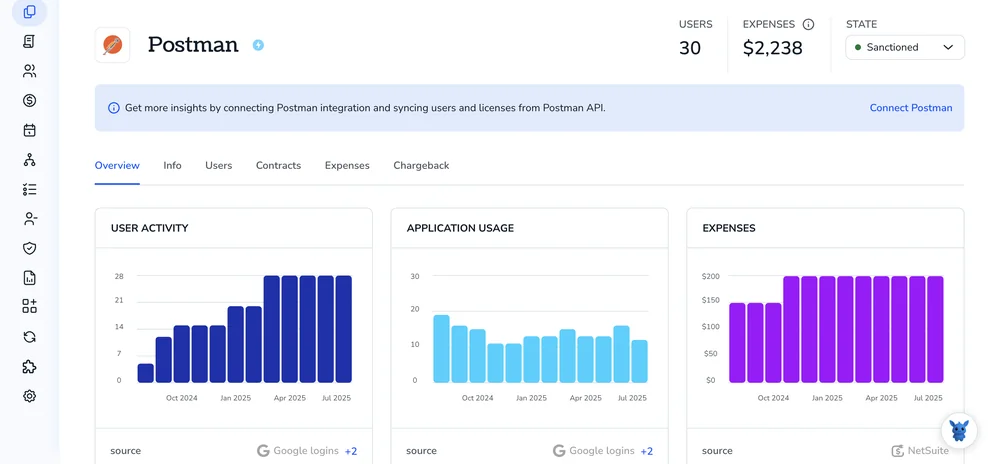Switch to the Info tab
1000x464 pixels.
pos(172,165)
